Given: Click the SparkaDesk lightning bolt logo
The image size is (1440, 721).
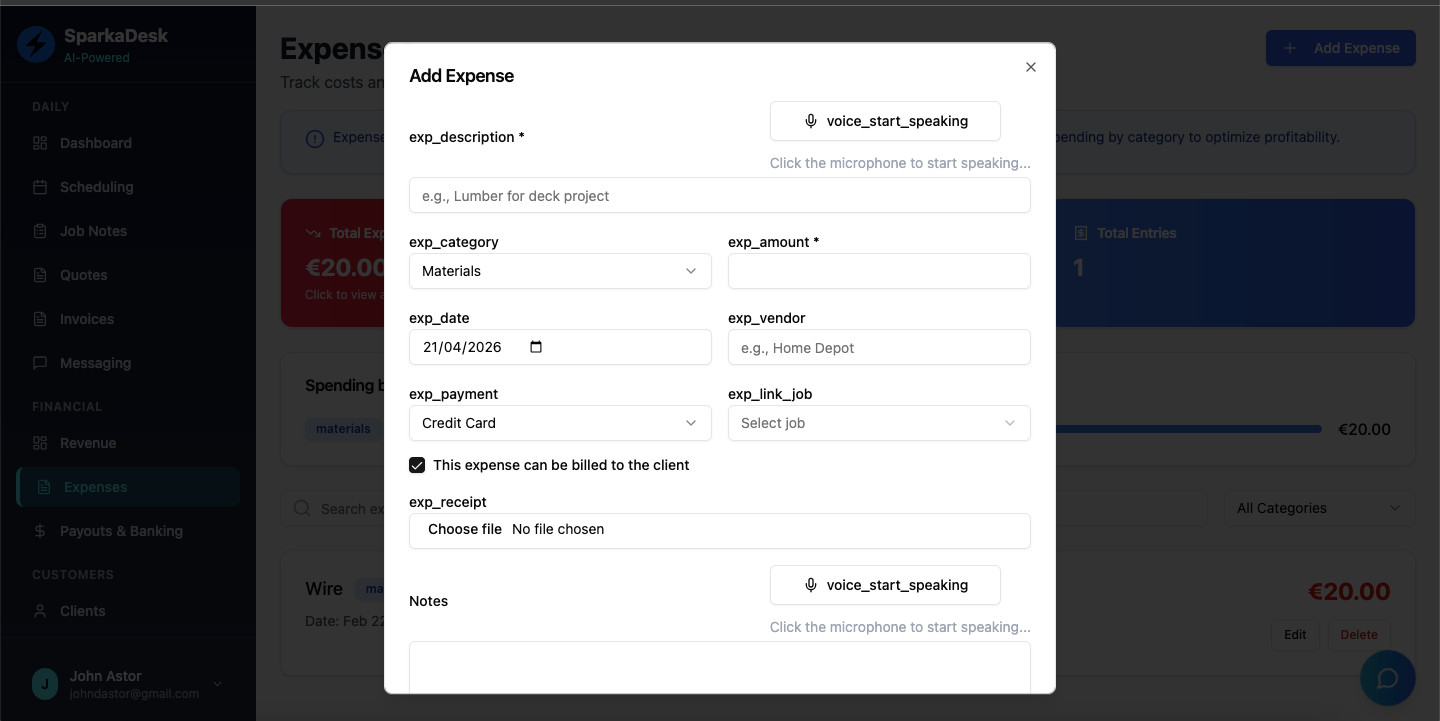Looking at the screenshot, I should [36, 45].
